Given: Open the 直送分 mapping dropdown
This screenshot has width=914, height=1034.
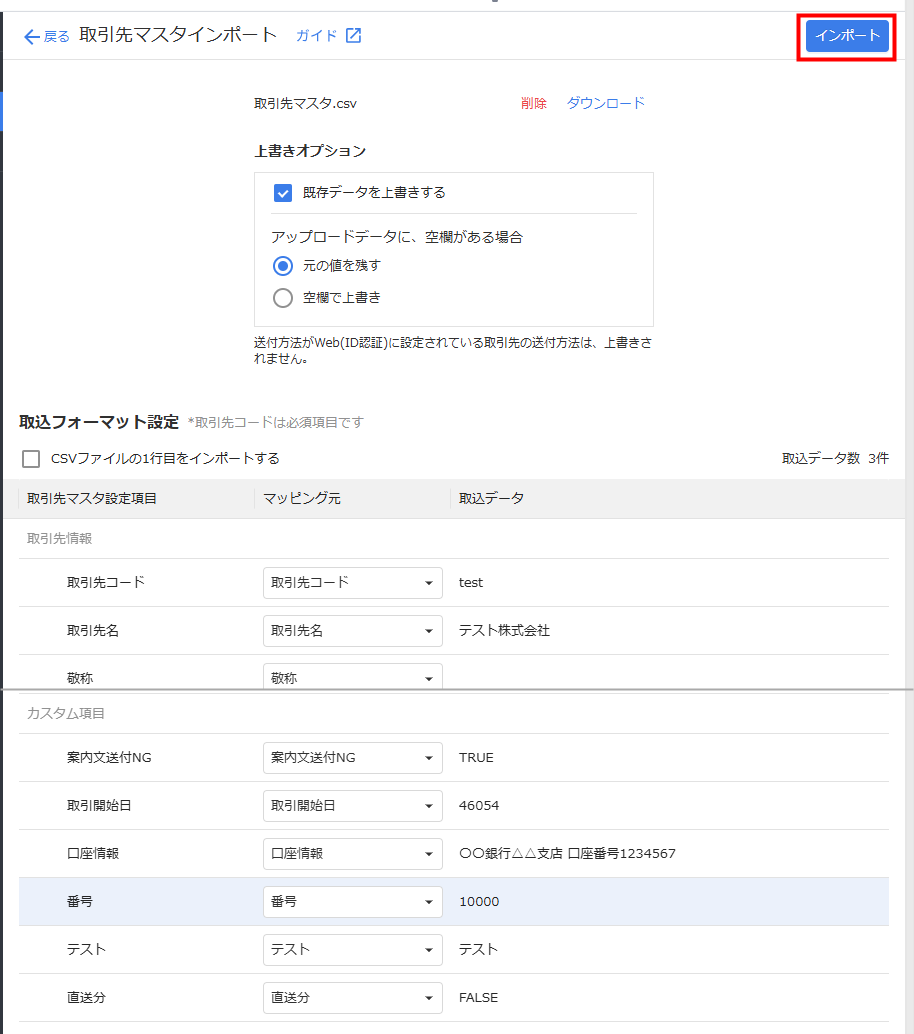Looking at the screenshot, I should [352, 998].
